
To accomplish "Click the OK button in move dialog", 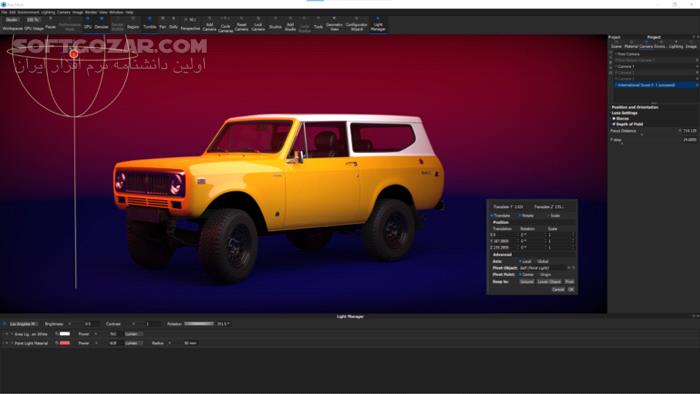I will [571, 290].
